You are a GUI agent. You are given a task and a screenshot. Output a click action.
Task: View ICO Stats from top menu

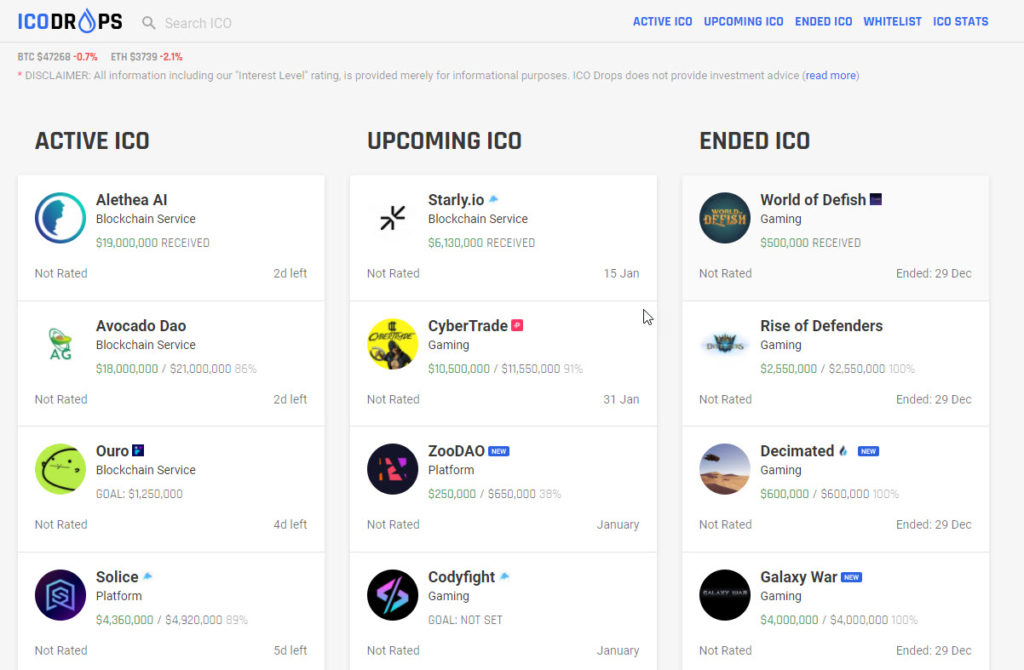tap(960, 22)
